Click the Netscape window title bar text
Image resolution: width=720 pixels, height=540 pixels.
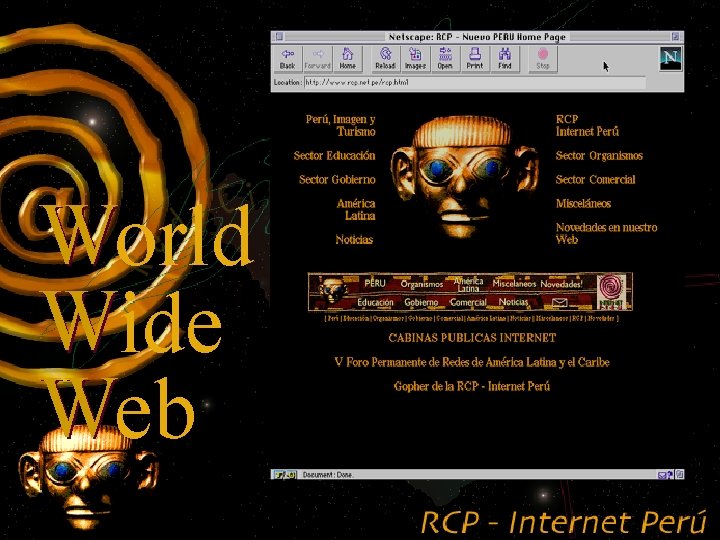[477, 37]
